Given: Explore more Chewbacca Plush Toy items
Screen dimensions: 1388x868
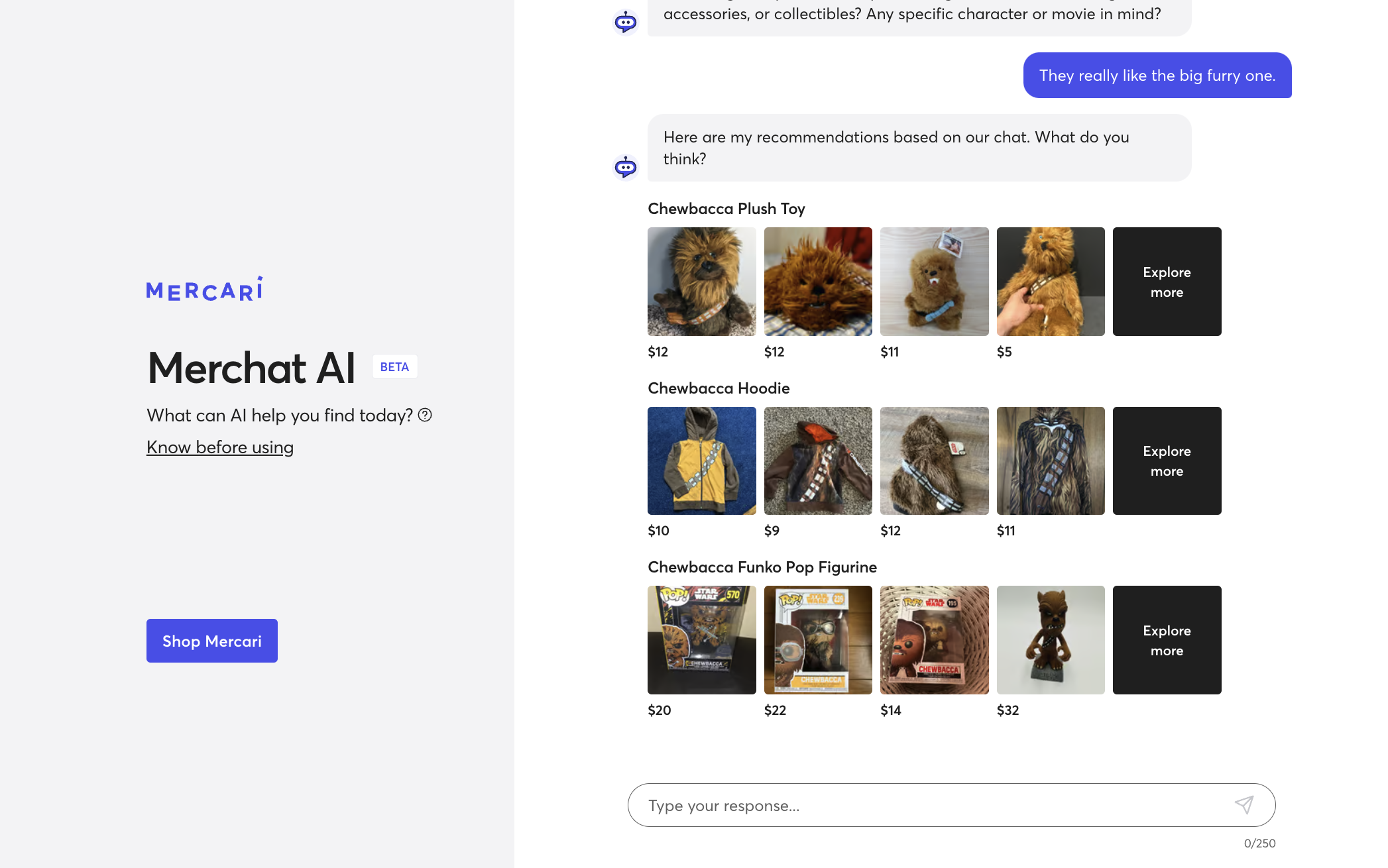Looking at the screenshot, I should point(1167,282).
